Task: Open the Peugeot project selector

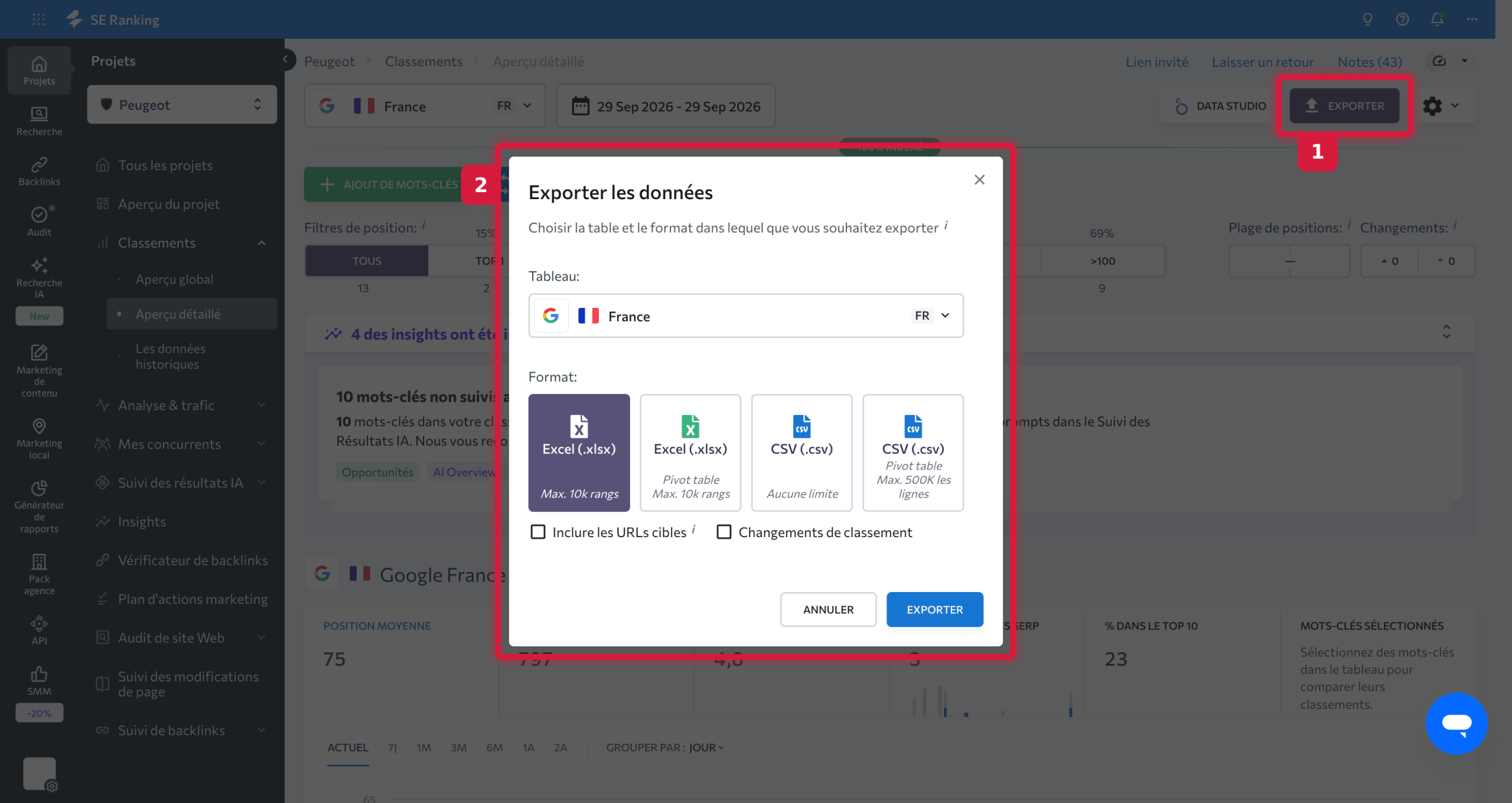Action: (x=182, y=105)
